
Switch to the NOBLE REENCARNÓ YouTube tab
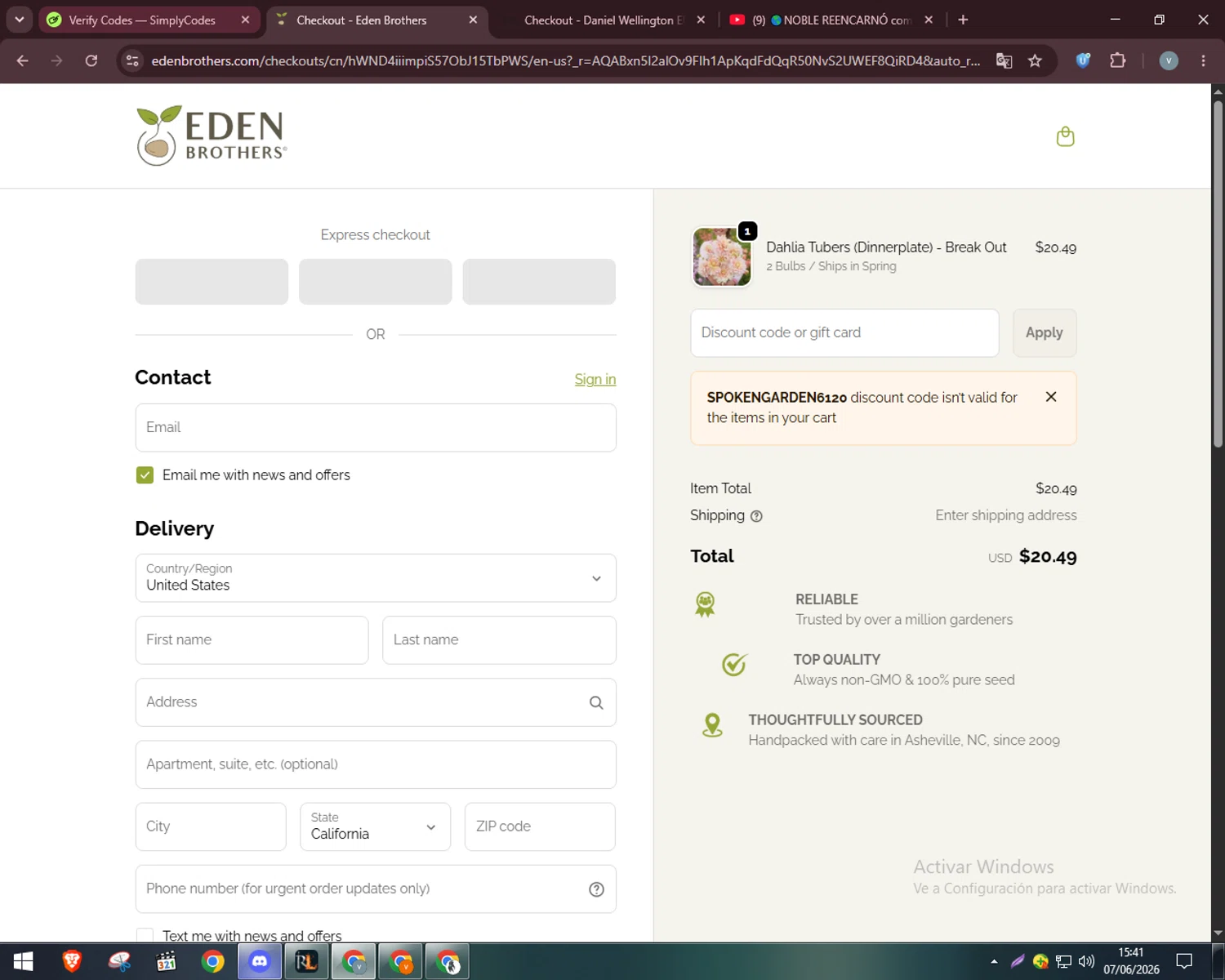point(831,20)
